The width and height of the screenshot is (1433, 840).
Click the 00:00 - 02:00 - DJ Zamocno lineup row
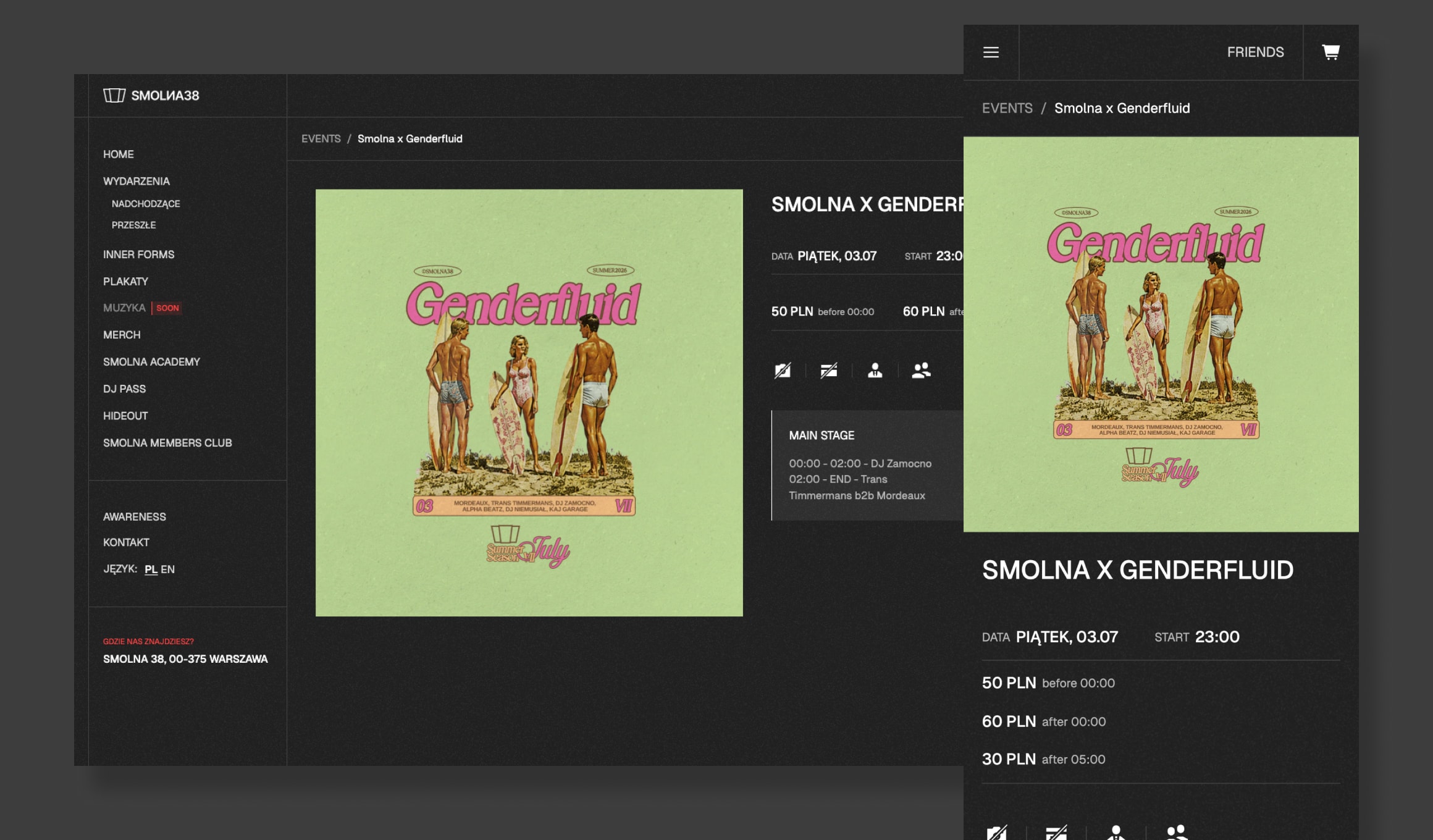pos(860,464)
